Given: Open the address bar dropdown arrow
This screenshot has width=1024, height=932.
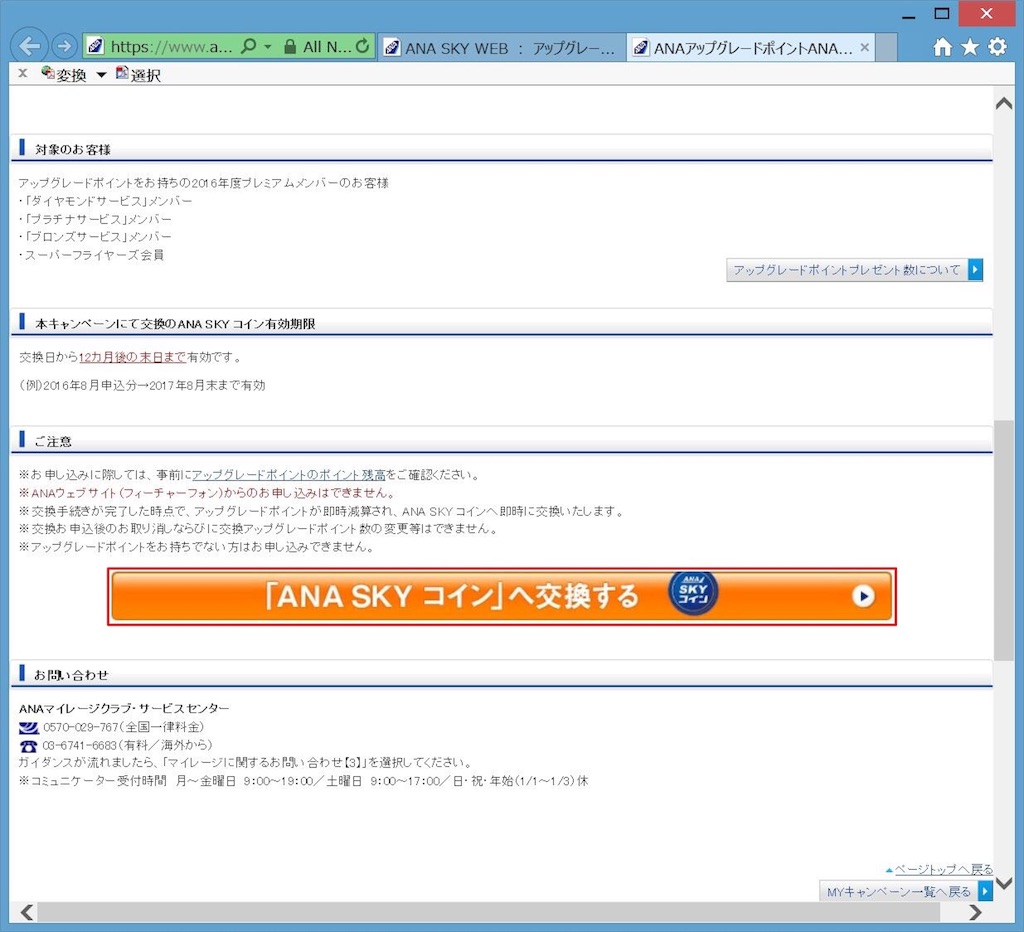Looking at the screenshot, I should point(268,47).
